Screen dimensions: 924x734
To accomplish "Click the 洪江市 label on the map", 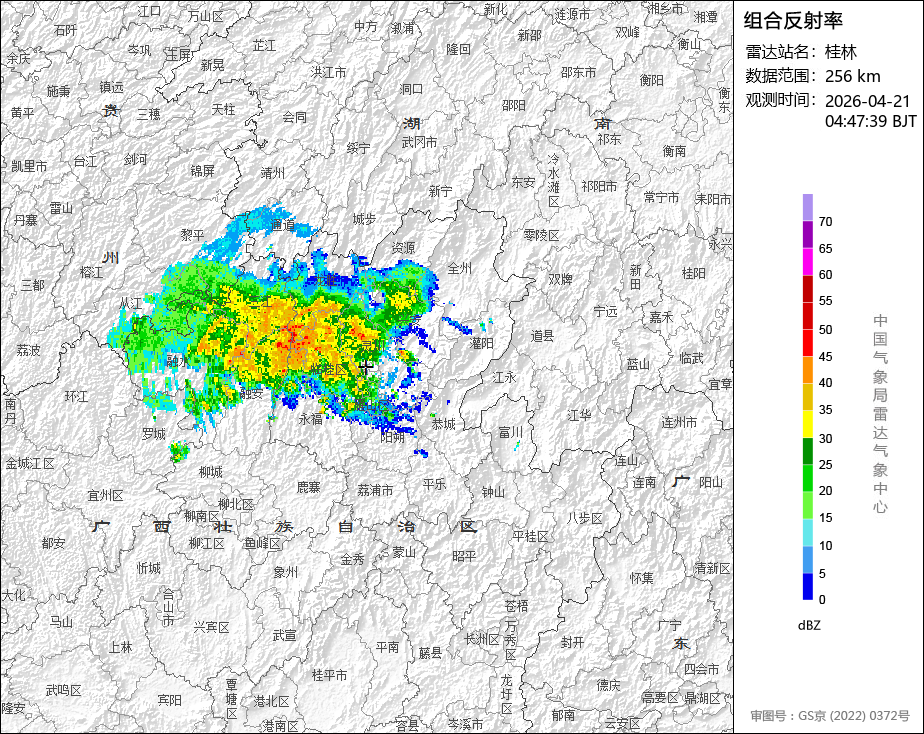I will pos(329,72).
